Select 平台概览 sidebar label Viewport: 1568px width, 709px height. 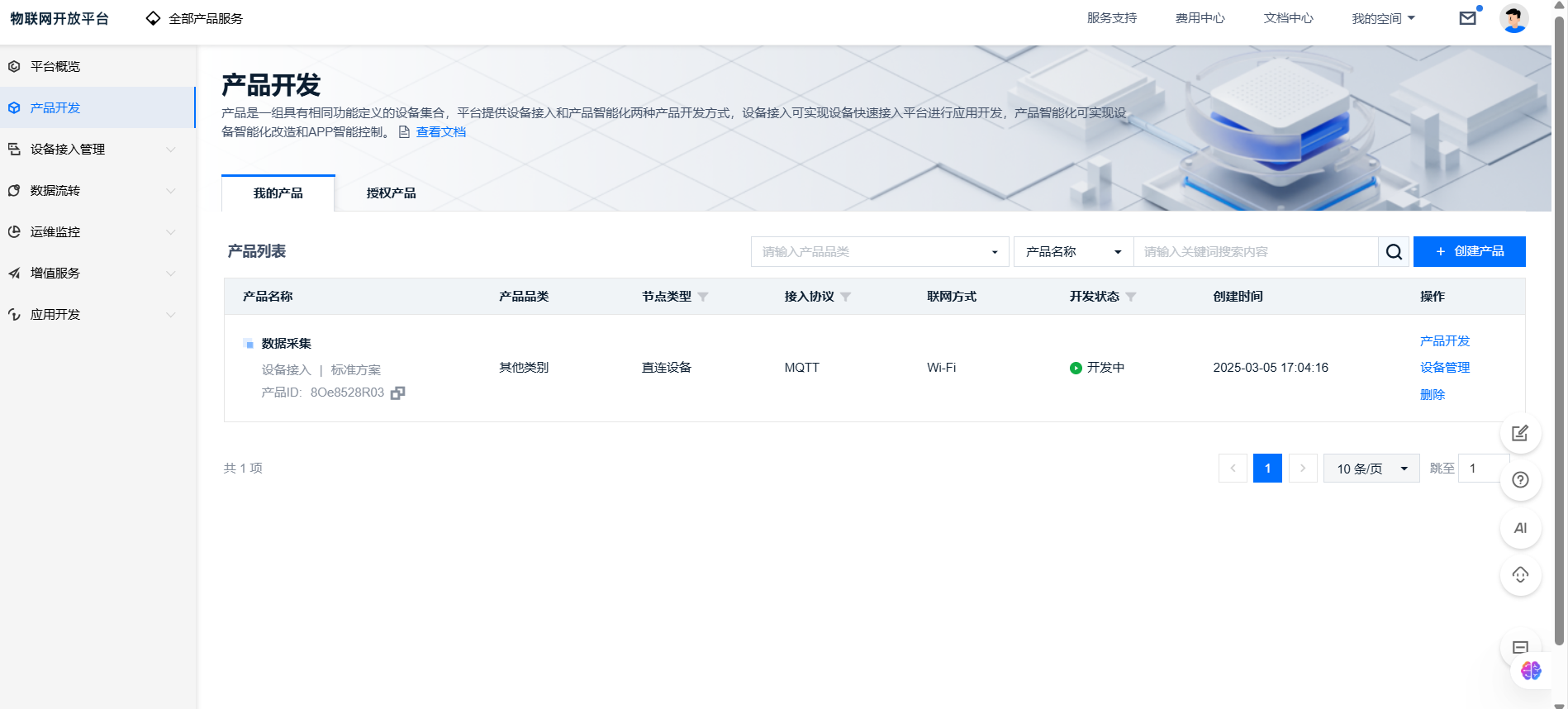[x=55, y=66]
